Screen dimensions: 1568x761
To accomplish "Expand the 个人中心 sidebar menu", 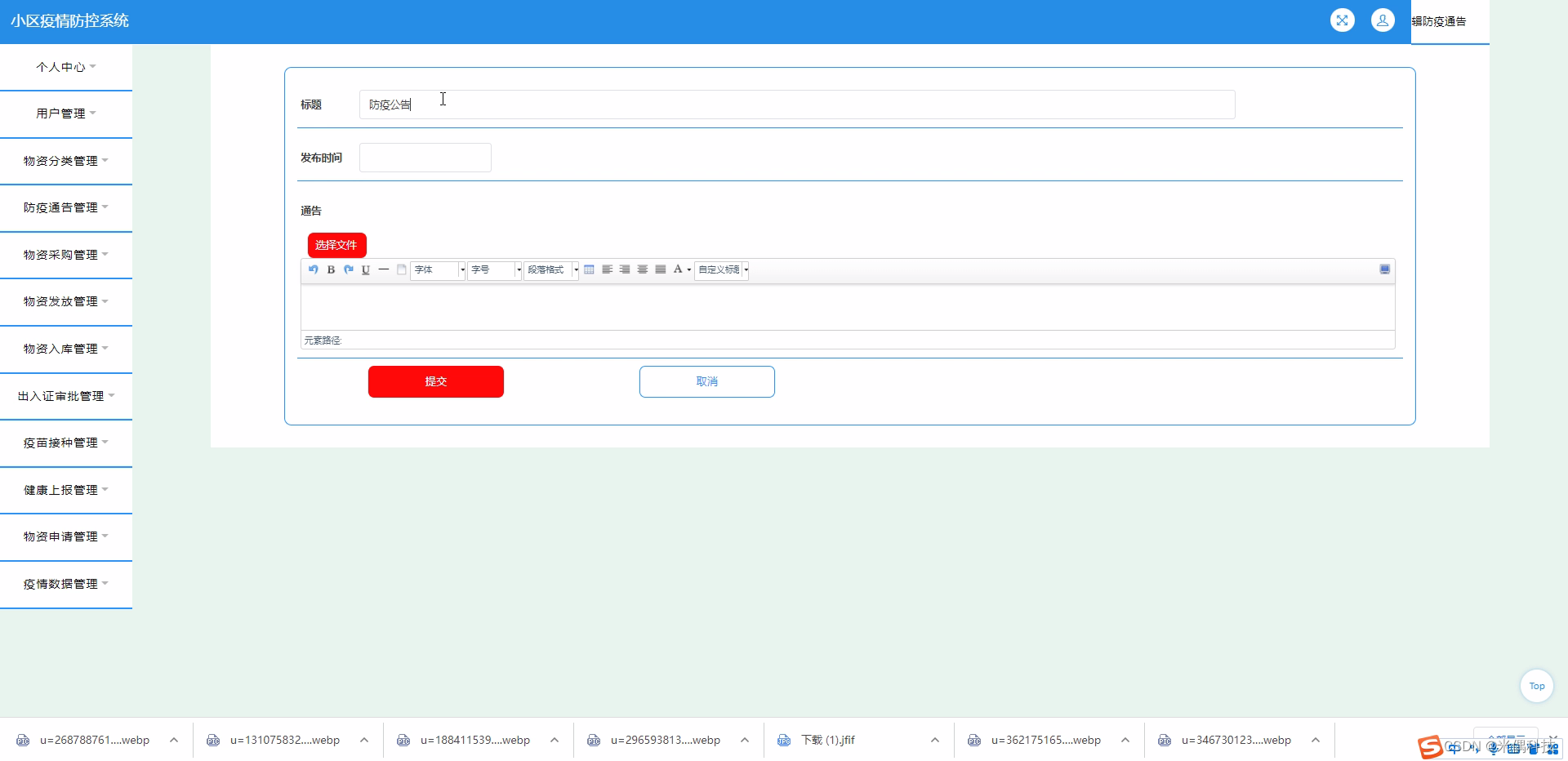I will [x=66, y=67].
